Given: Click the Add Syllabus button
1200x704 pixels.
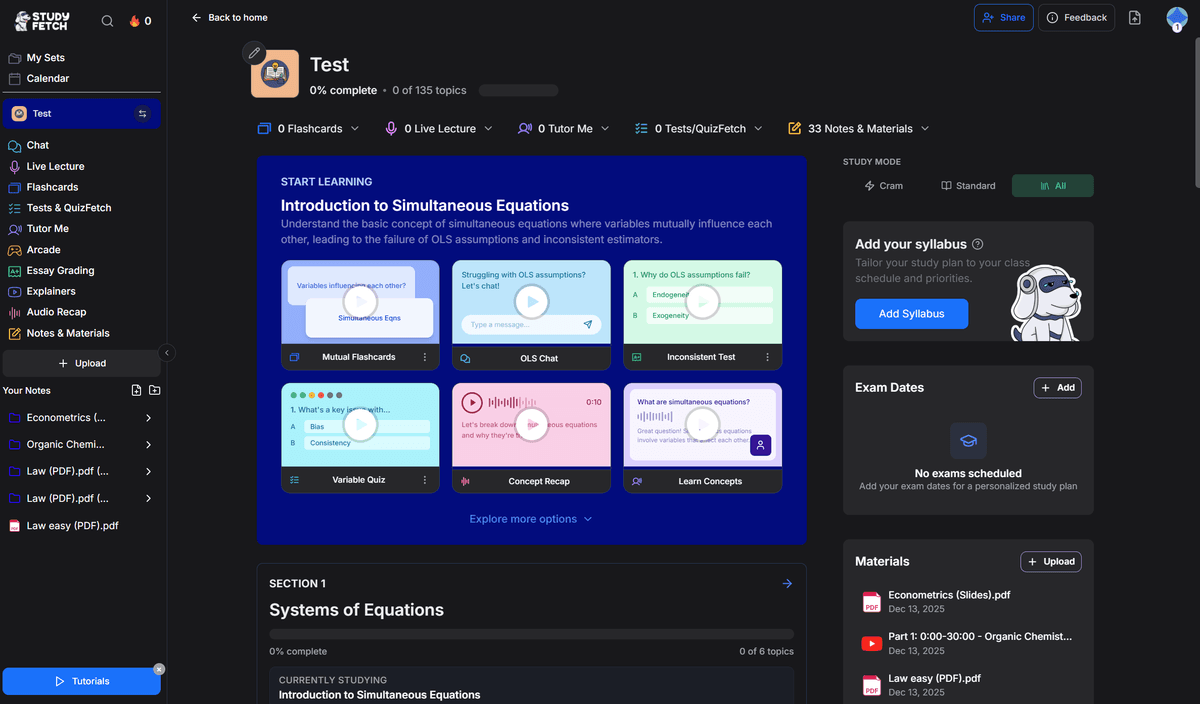Looking at the screenshot, I should (x=911, y=313).
